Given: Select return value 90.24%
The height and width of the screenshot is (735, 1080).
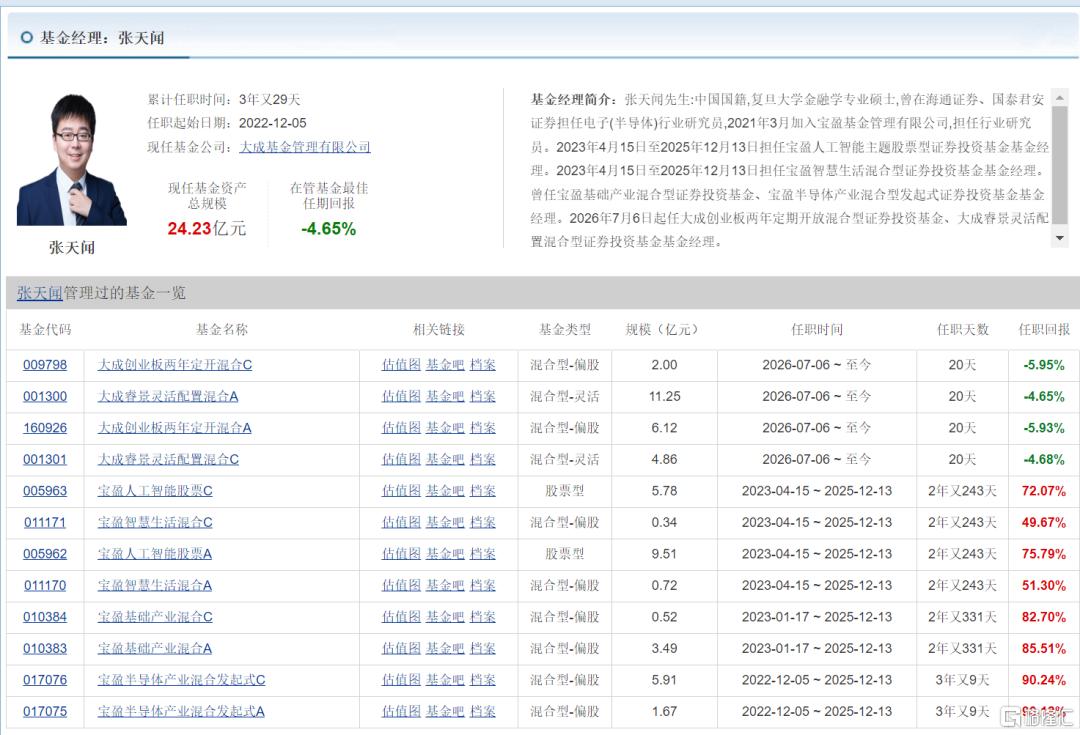Looking at the screenshot, I should point(1043,680).
